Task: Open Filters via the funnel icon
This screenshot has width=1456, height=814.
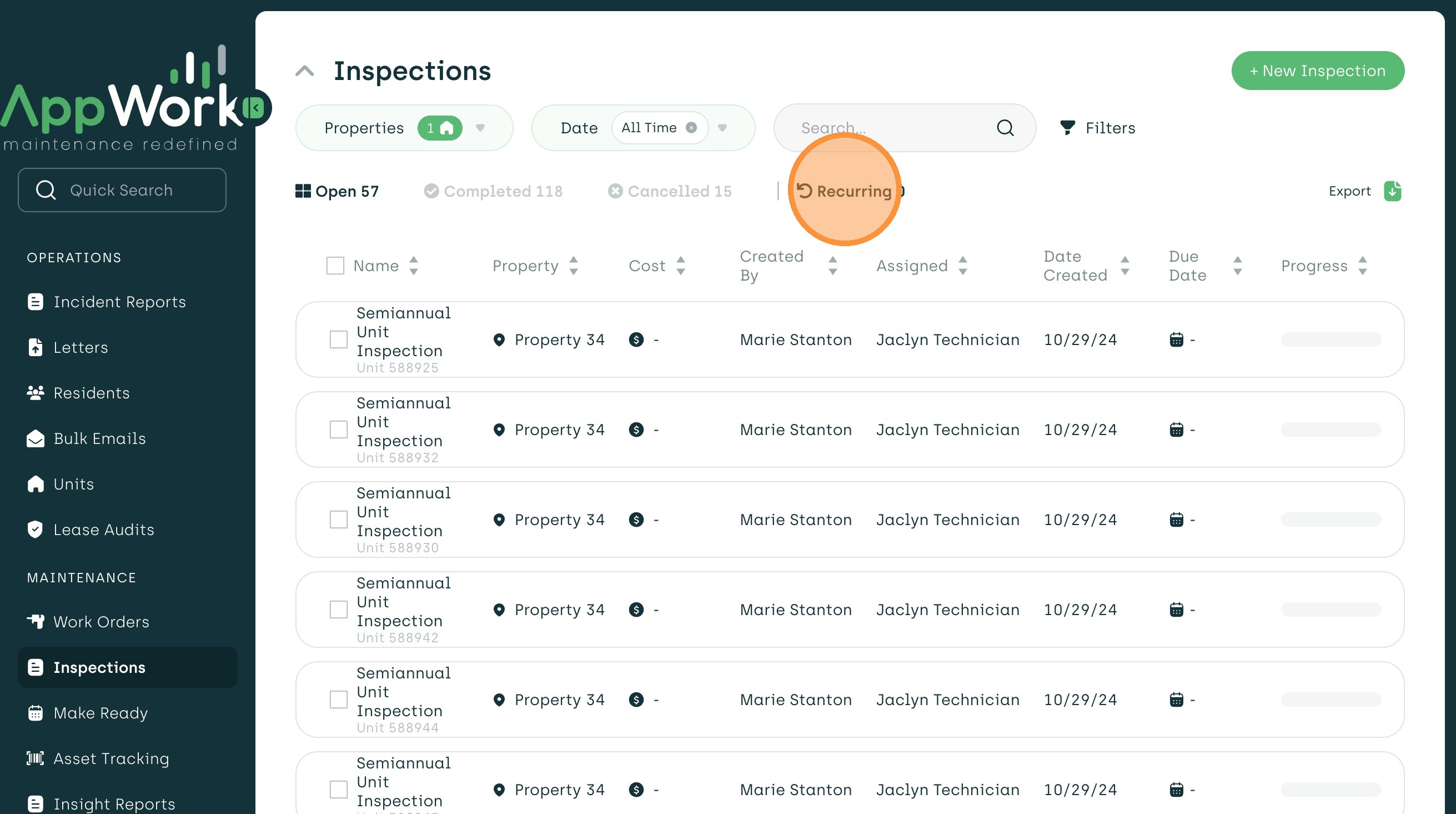Action: tap(1067, 128)
